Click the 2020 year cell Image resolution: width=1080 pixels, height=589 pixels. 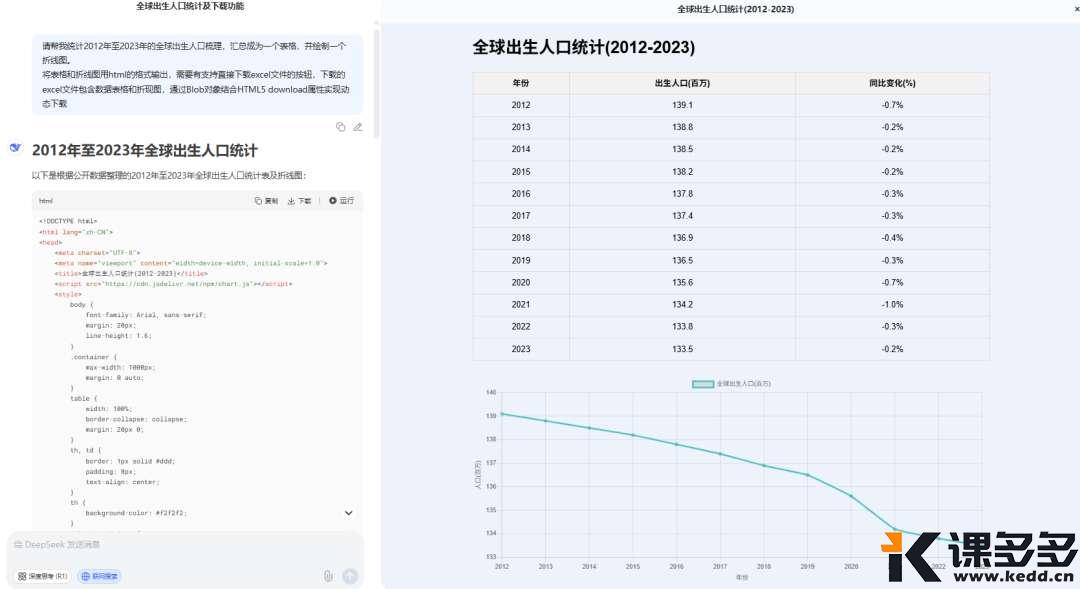tap(521, 282)
